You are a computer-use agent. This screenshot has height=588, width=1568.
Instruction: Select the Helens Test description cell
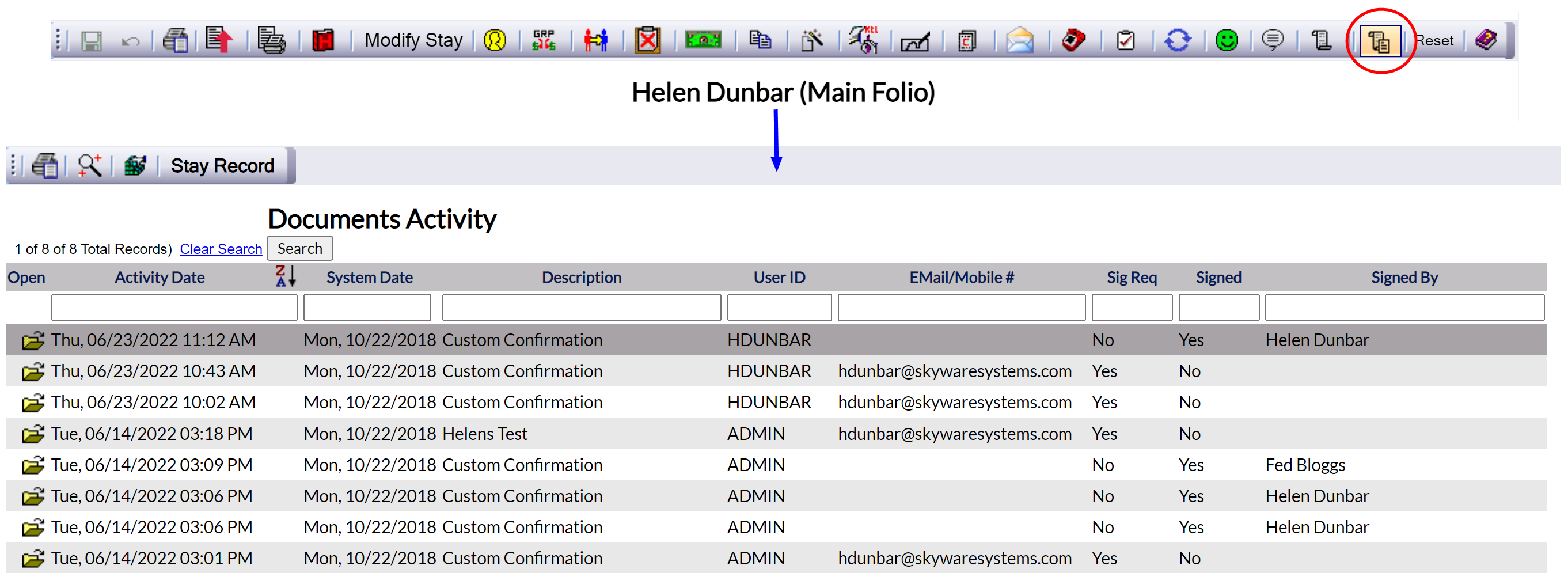tap(485, 434)
